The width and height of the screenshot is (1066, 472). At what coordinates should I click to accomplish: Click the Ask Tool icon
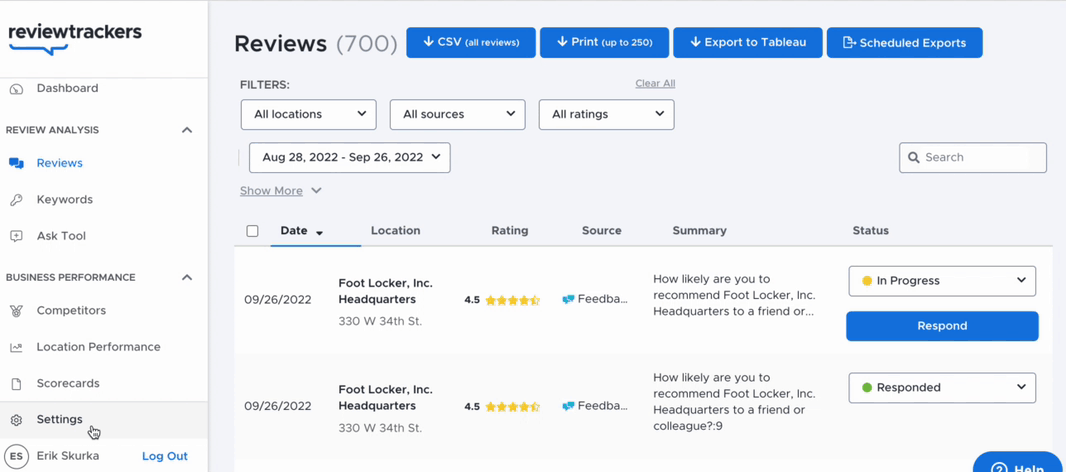pyautogui.click(x=16, y=236)
